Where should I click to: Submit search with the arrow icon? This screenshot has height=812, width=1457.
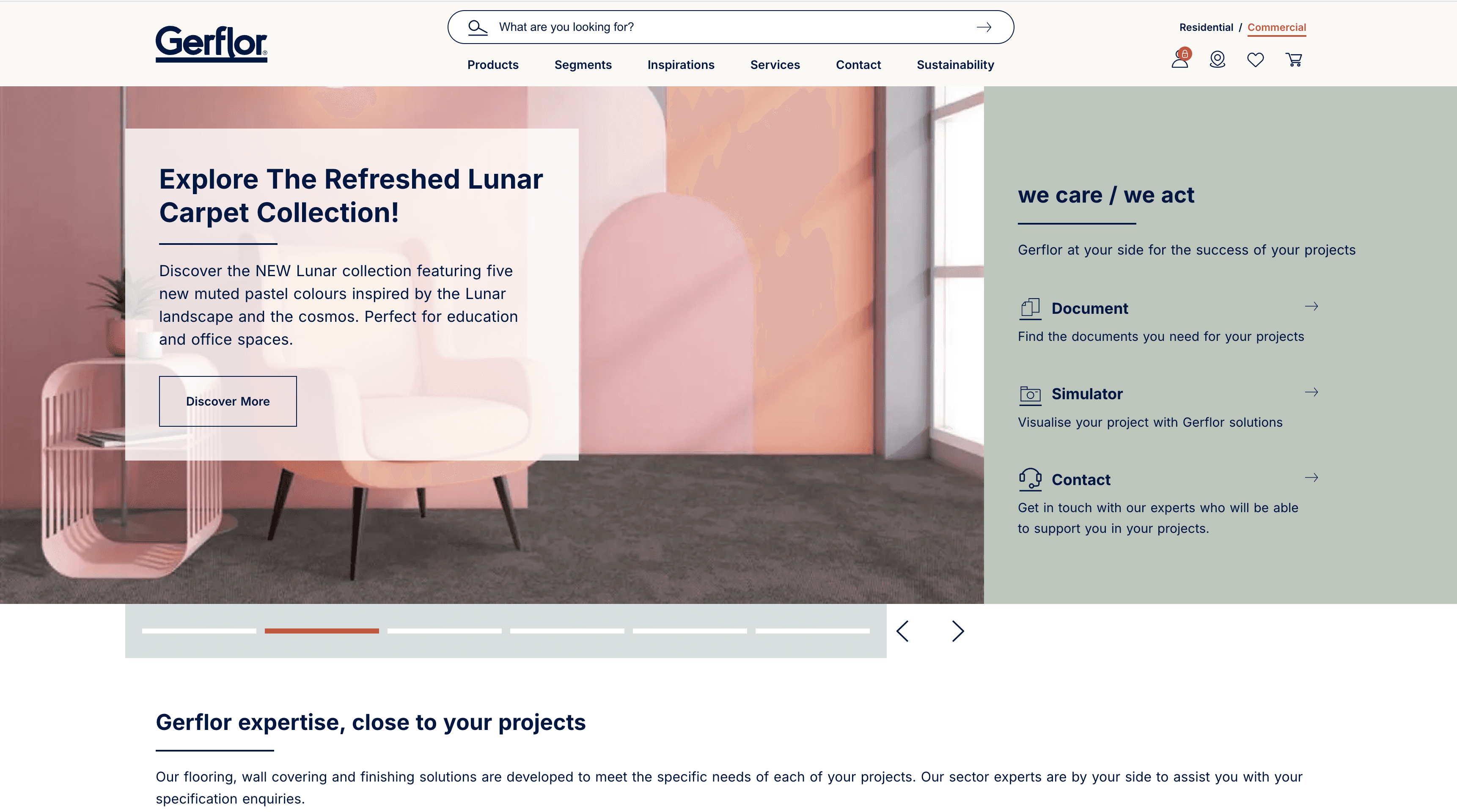click(984, 27)
